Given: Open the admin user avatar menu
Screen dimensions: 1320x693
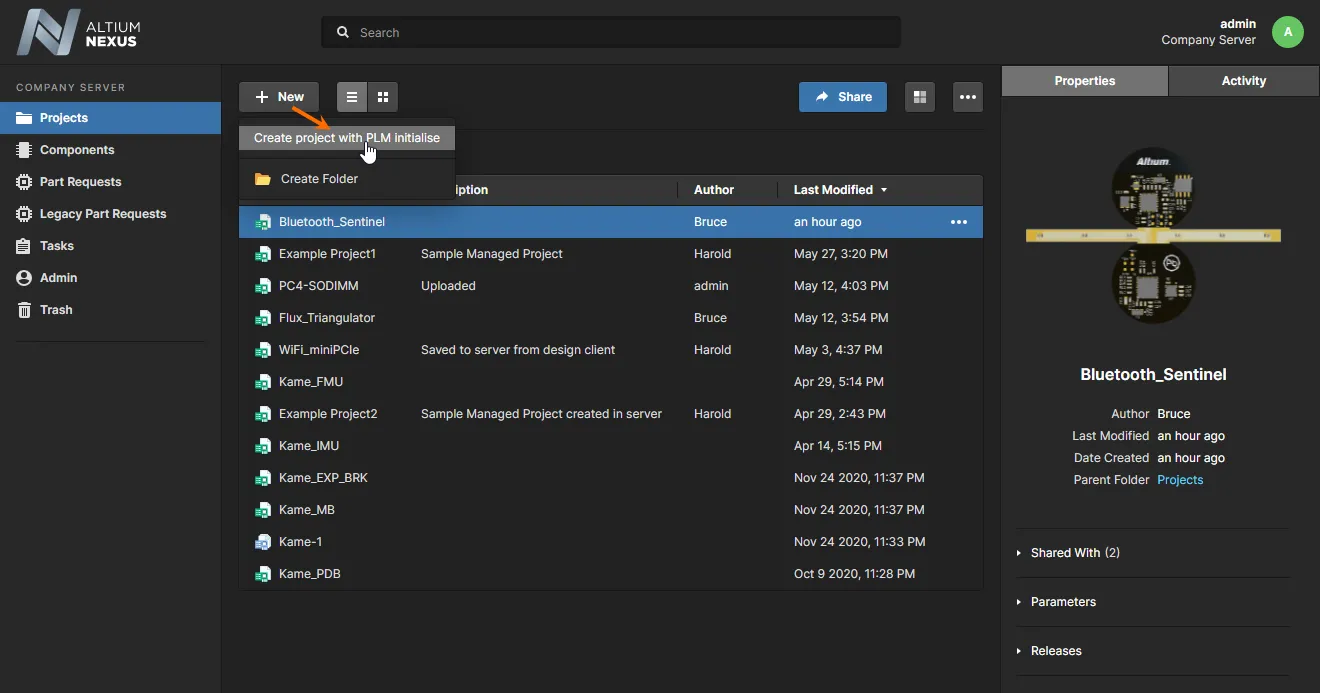Looking at the screenshot, I should [x=1288, y=32].
